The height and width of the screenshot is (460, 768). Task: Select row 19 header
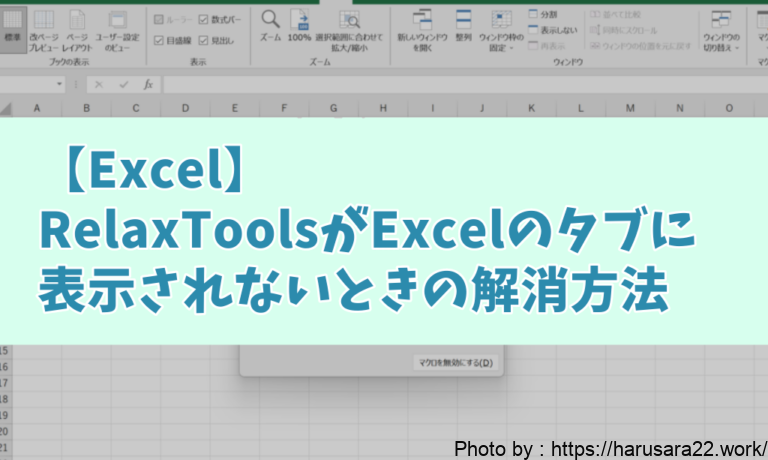point(5,415)
